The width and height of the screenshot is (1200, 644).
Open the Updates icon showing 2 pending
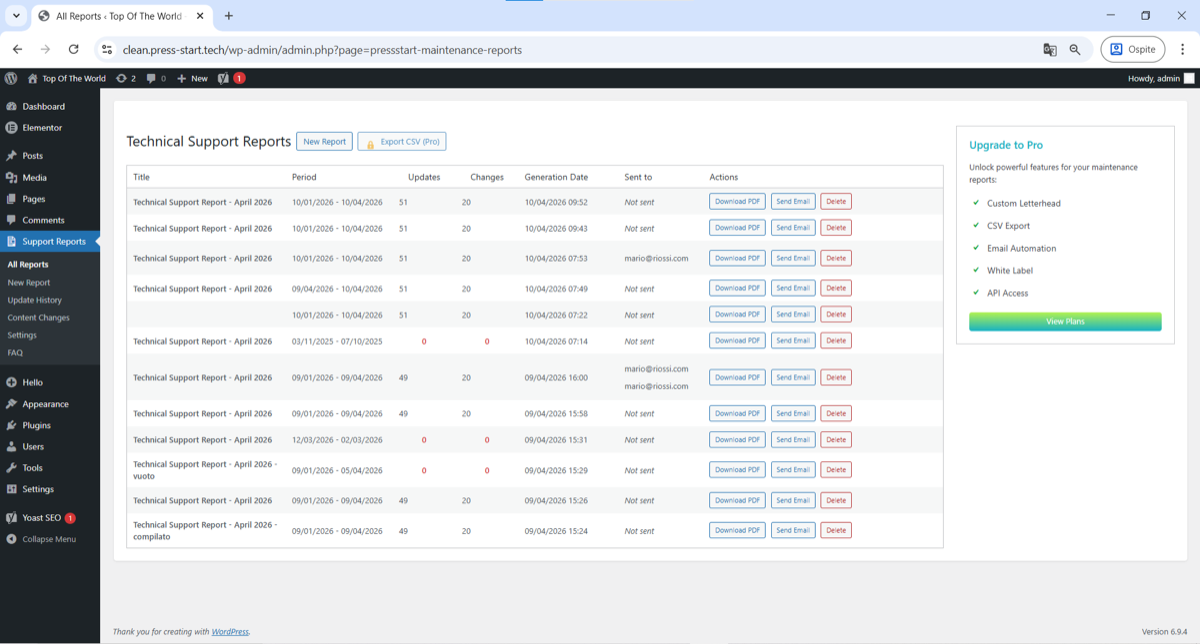point(122,78)
